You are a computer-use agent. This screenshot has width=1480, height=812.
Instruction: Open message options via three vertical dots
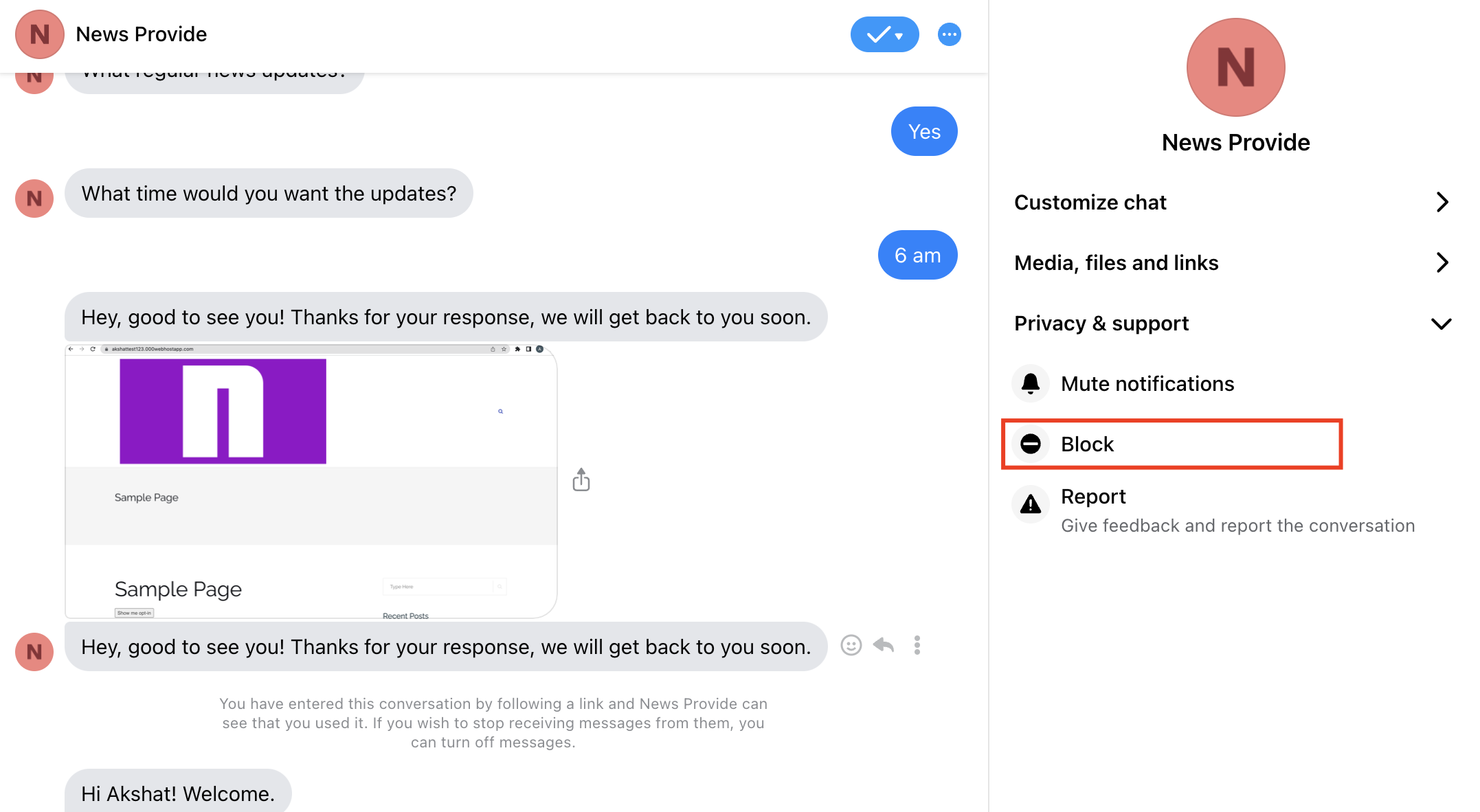(x=917, y=645)
